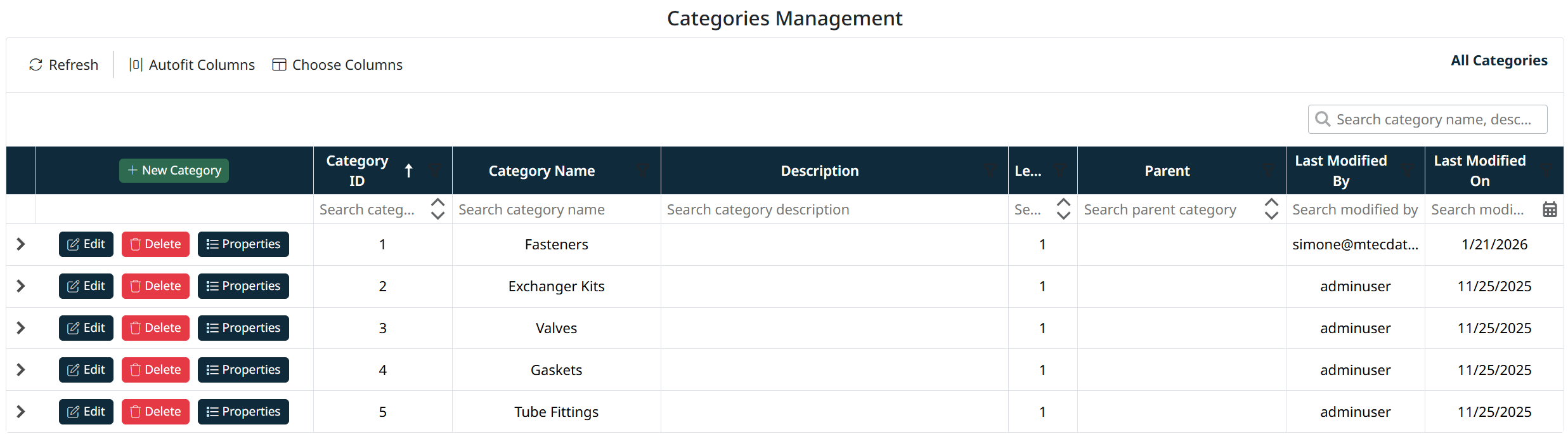Increase the Category ID search value with up arrow
The width and height of the screenshot is (1568, 434).
point(437,203)
